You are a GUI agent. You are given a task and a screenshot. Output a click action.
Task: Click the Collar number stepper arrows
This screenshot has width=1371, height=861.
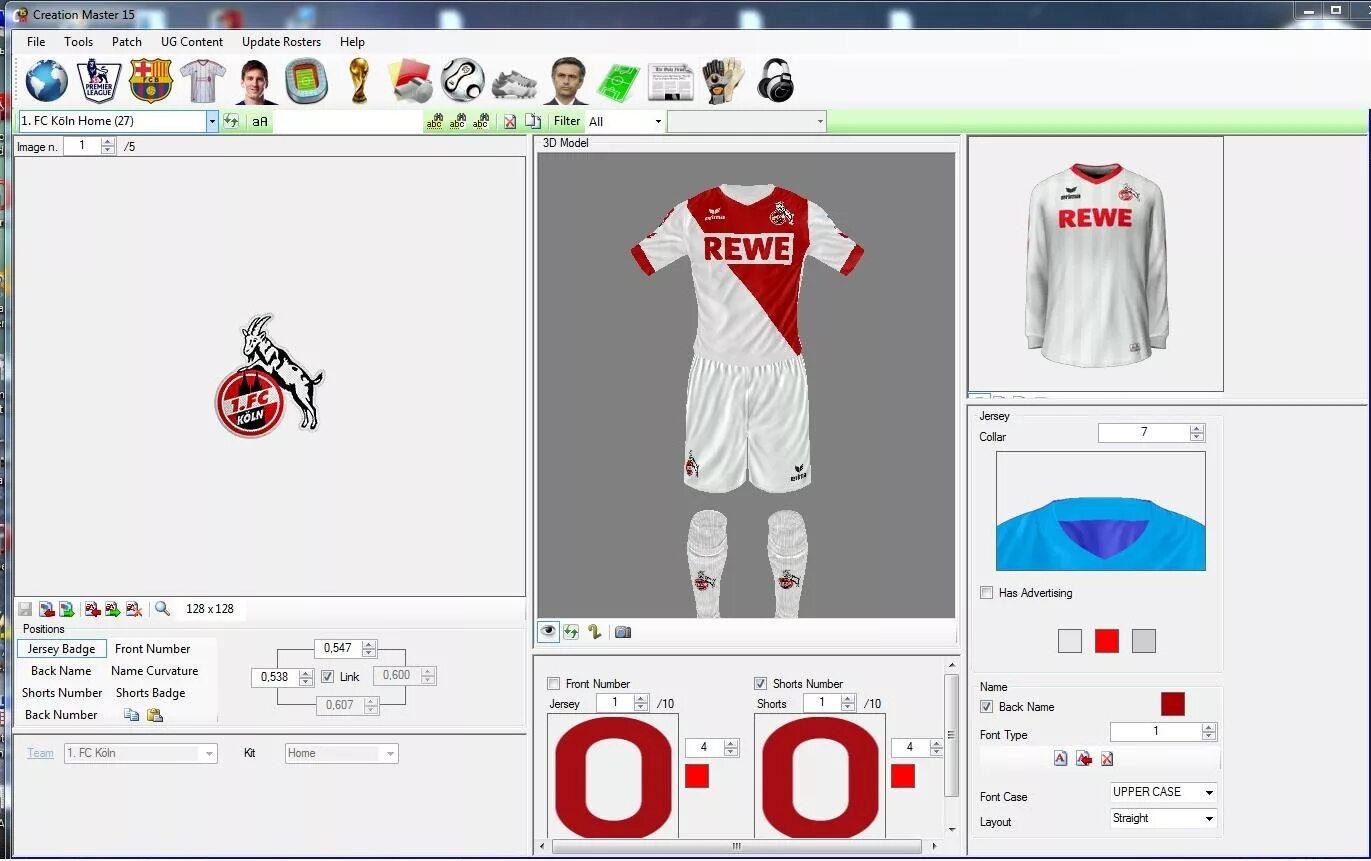[x=1197, y=433]
